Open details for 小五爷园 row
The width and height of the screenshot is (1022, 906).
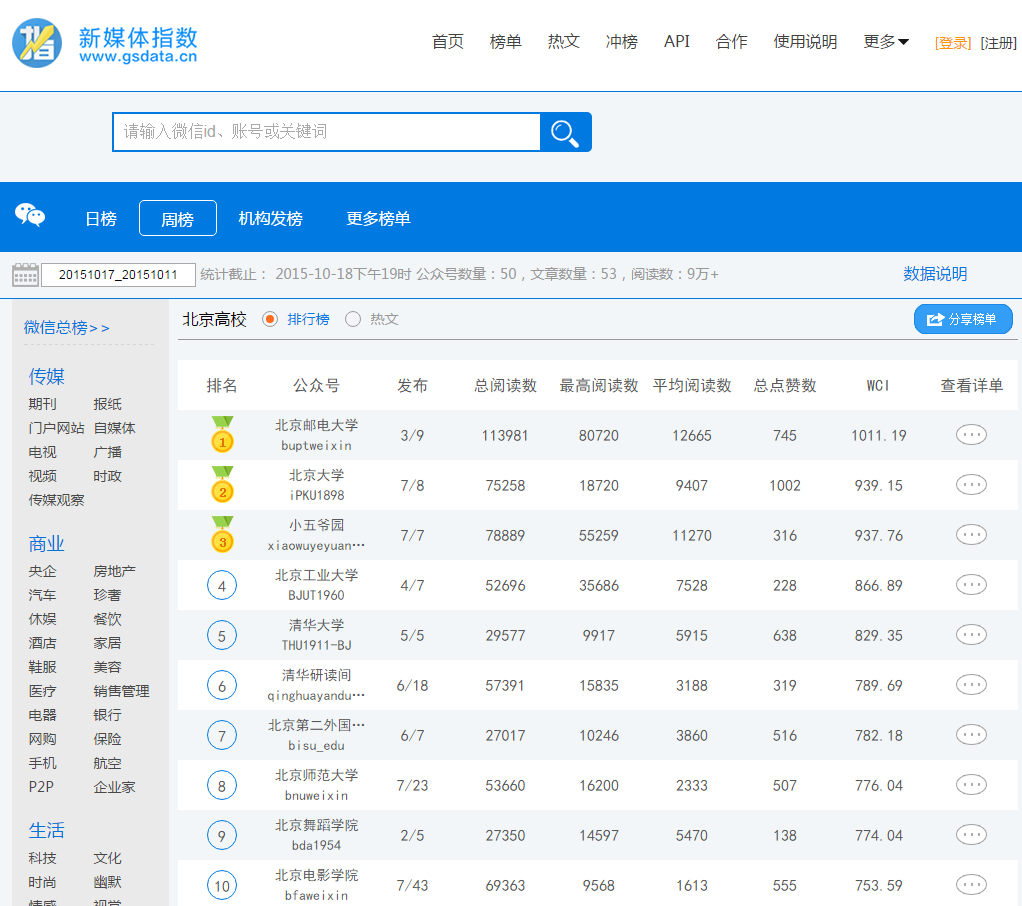click(971, 535)
